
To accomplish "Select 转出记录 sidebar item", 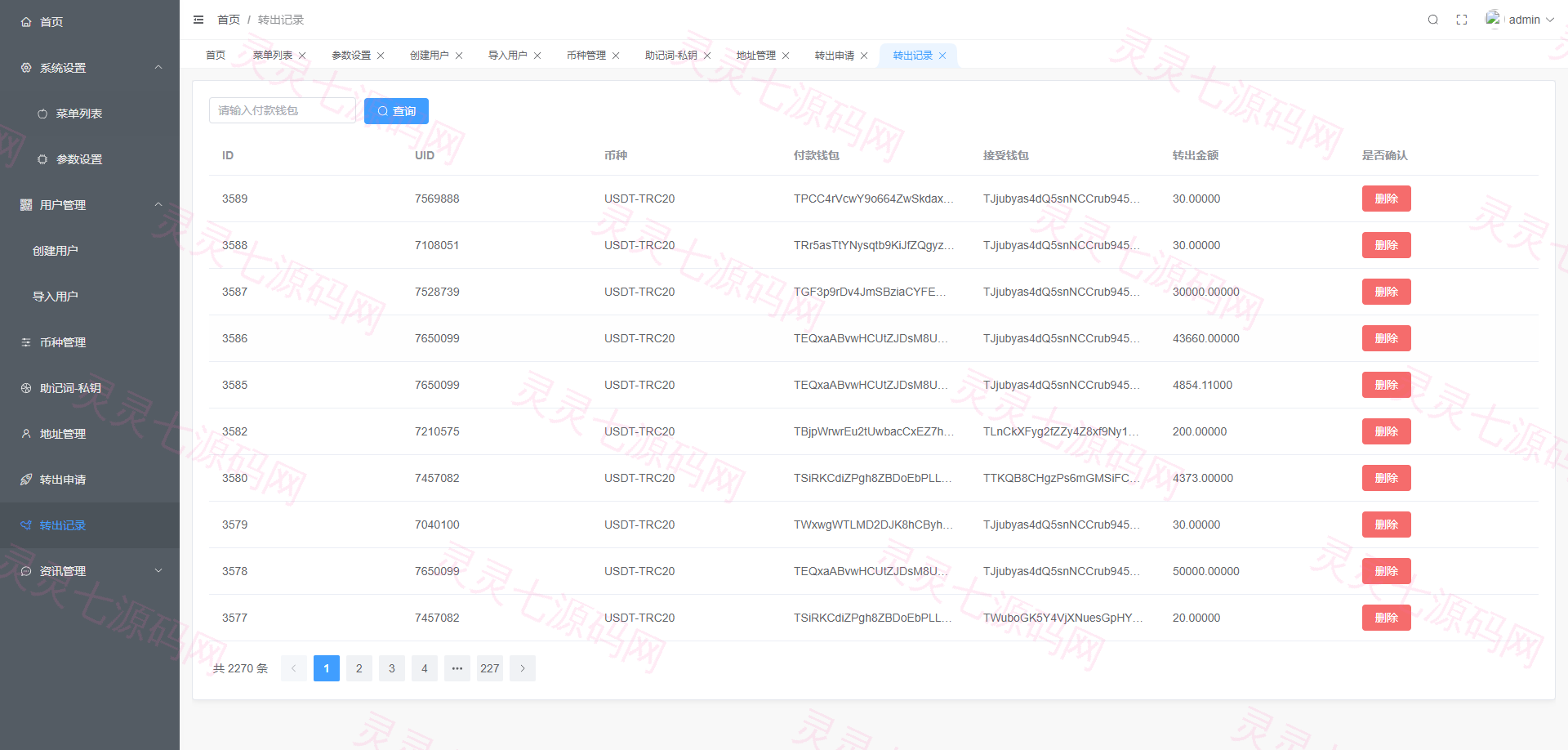I will pos(90,525).
